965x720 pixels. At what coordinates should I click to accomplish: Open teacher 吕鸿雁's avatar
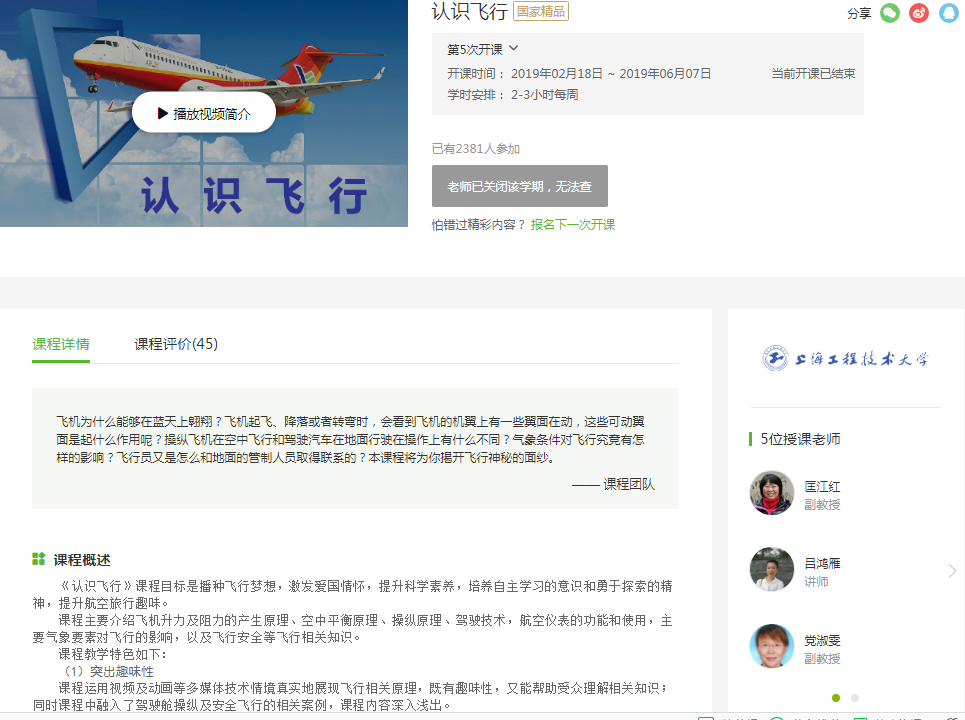pyautogui.click(x=771, y=569)
